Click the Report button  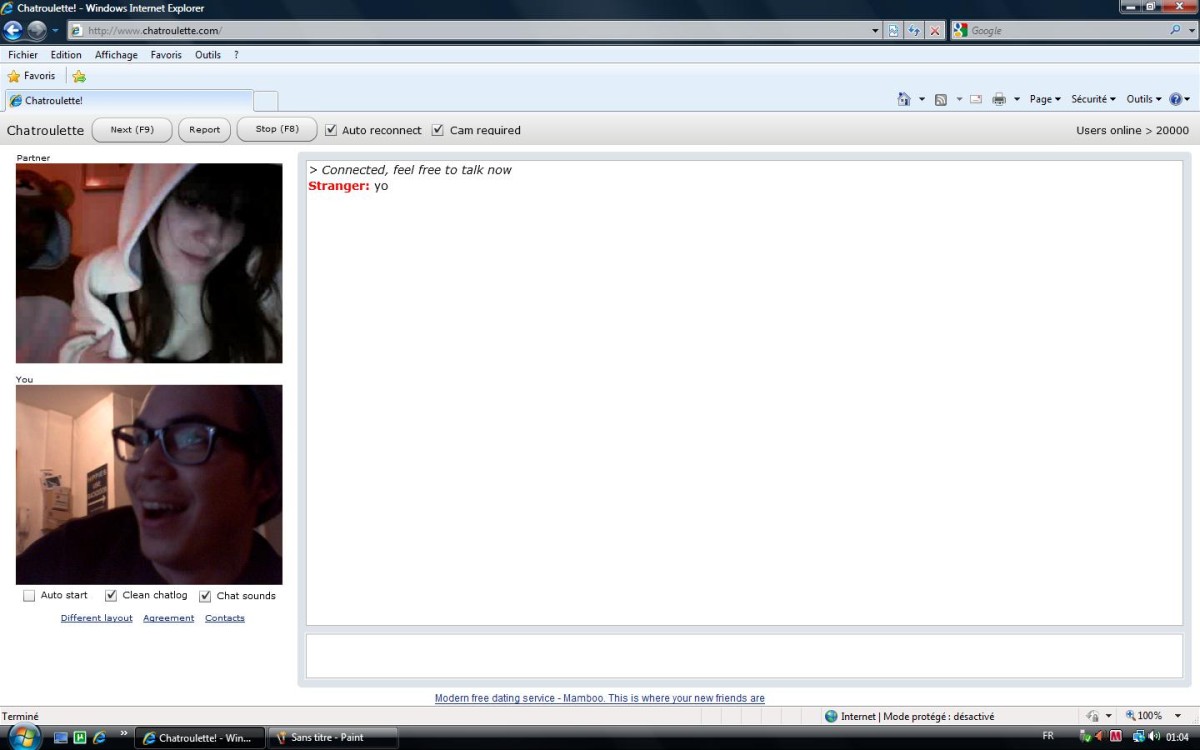[205, 130]
